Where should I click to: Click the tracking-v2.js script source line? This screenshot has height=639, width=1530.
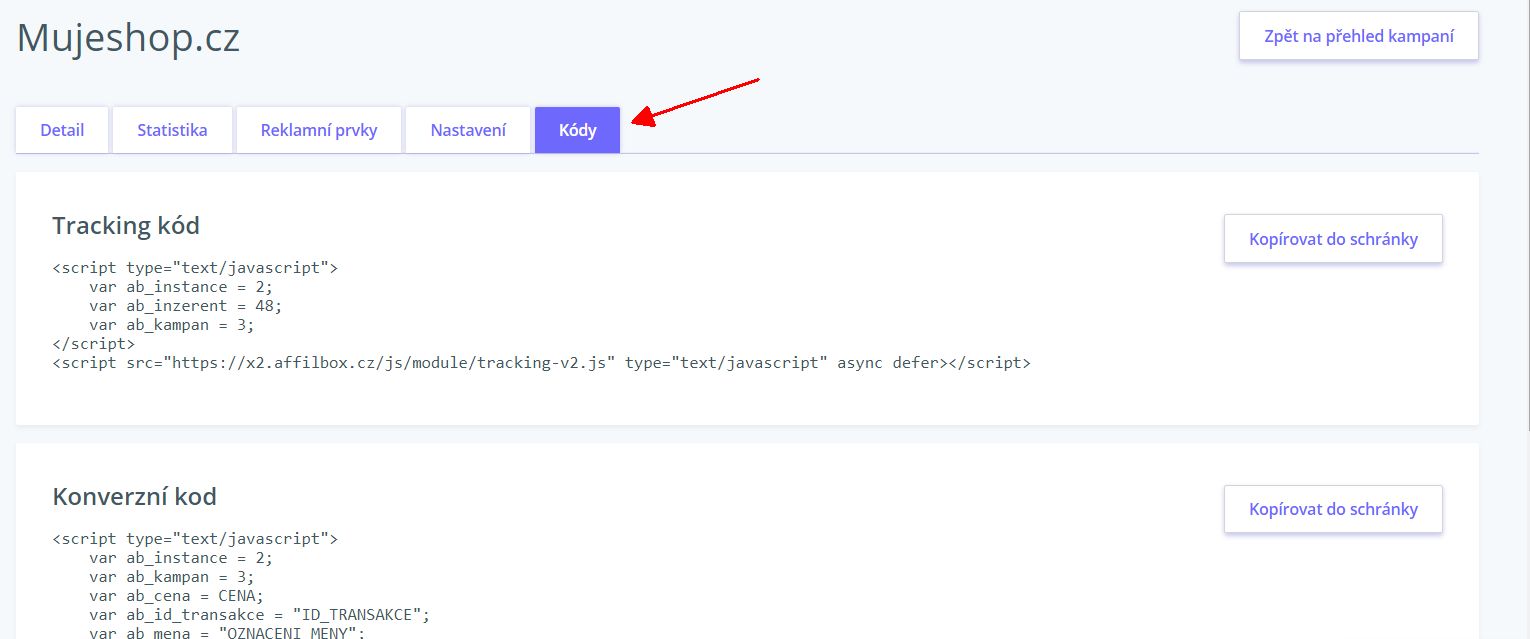pos(540,363)
